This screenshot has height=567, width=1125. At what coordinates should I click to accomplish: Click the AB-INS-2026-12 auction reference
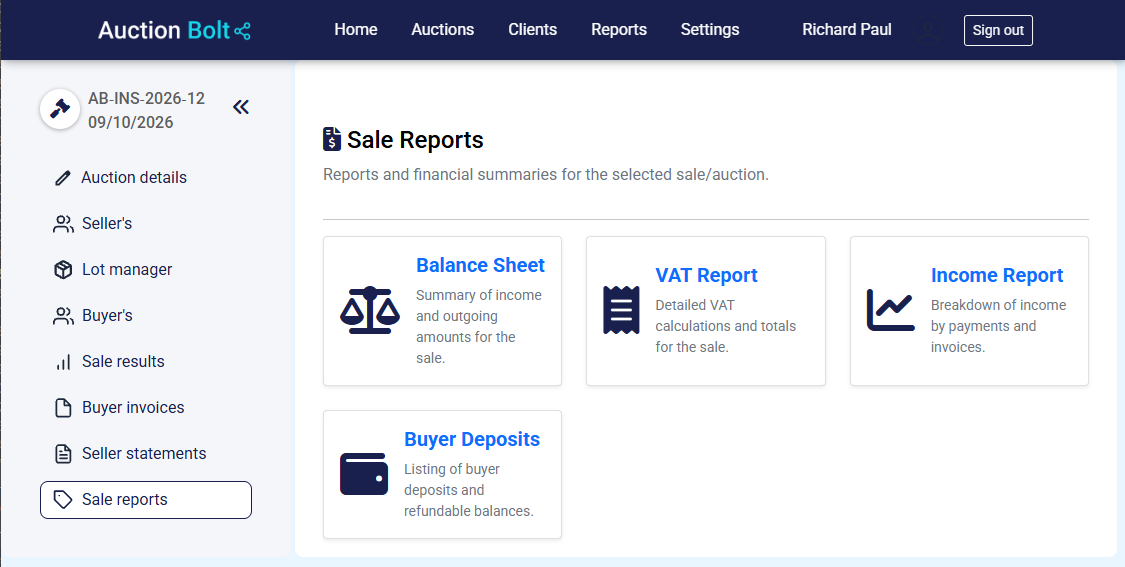coord(146,98)
